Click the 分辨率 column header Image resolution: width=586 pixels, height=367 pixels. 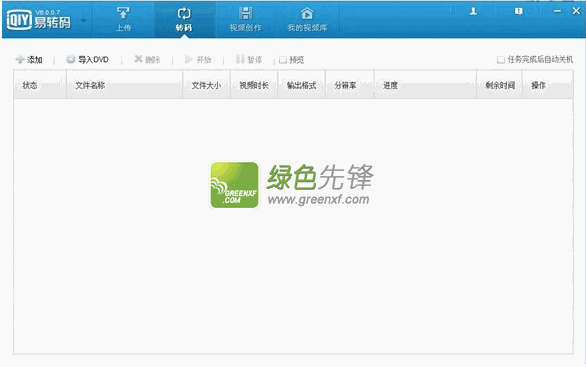tap(350, 85)
